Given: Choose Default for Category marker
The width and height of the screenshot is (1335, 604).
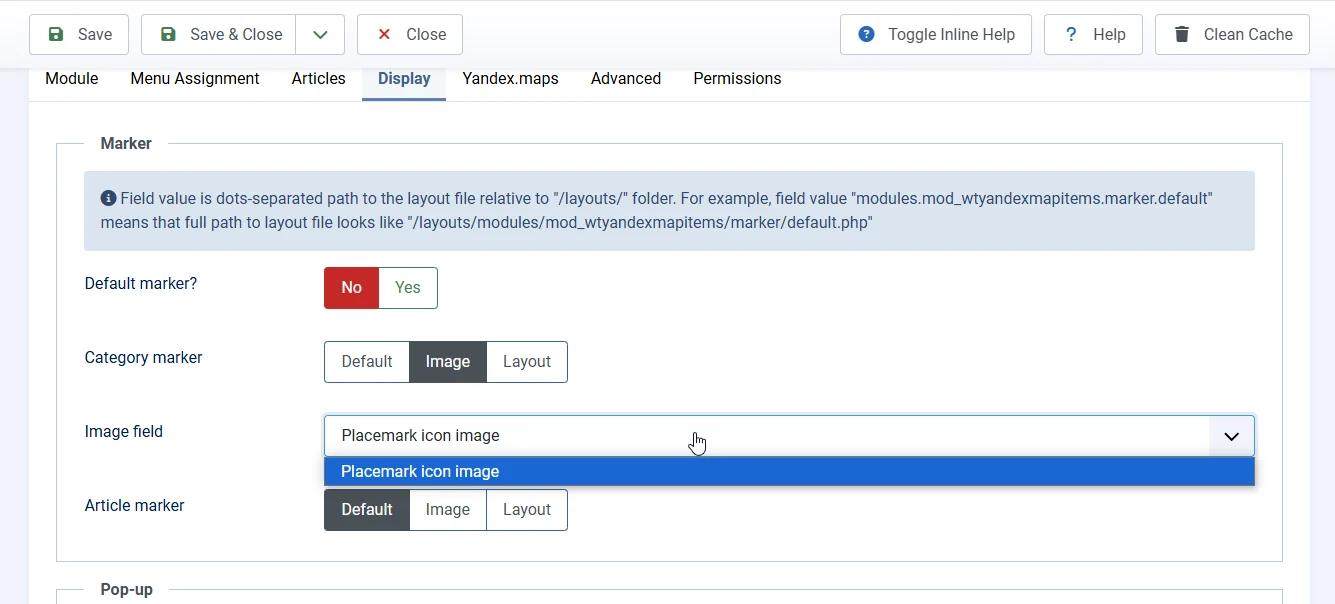Looking at the screenshot, I should click(367, 362).
